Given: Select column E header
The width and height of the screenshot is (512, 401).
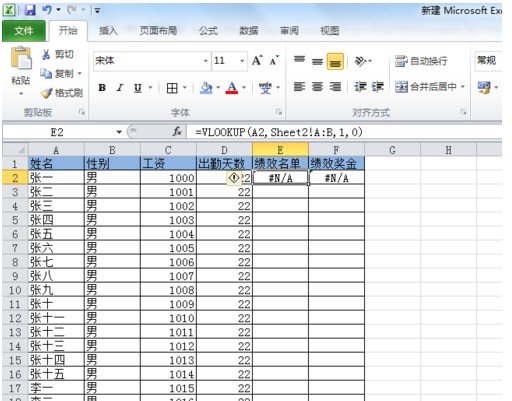Looking at the screenshot, I should [280, 150].
